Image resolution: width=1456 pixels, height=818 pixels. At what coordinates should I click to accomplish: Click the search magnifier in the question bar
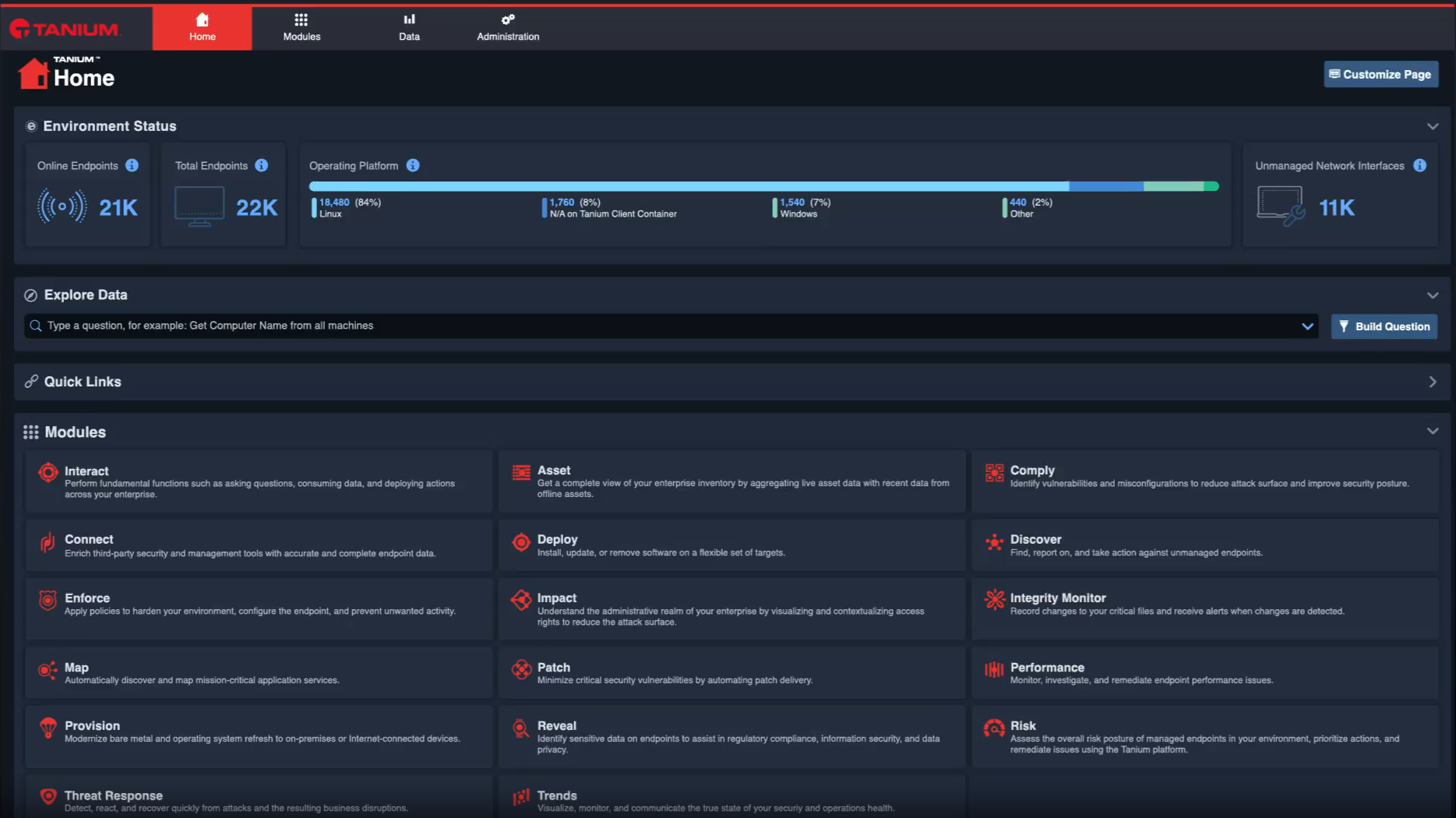pyautogui.click(x=35, y=326)
